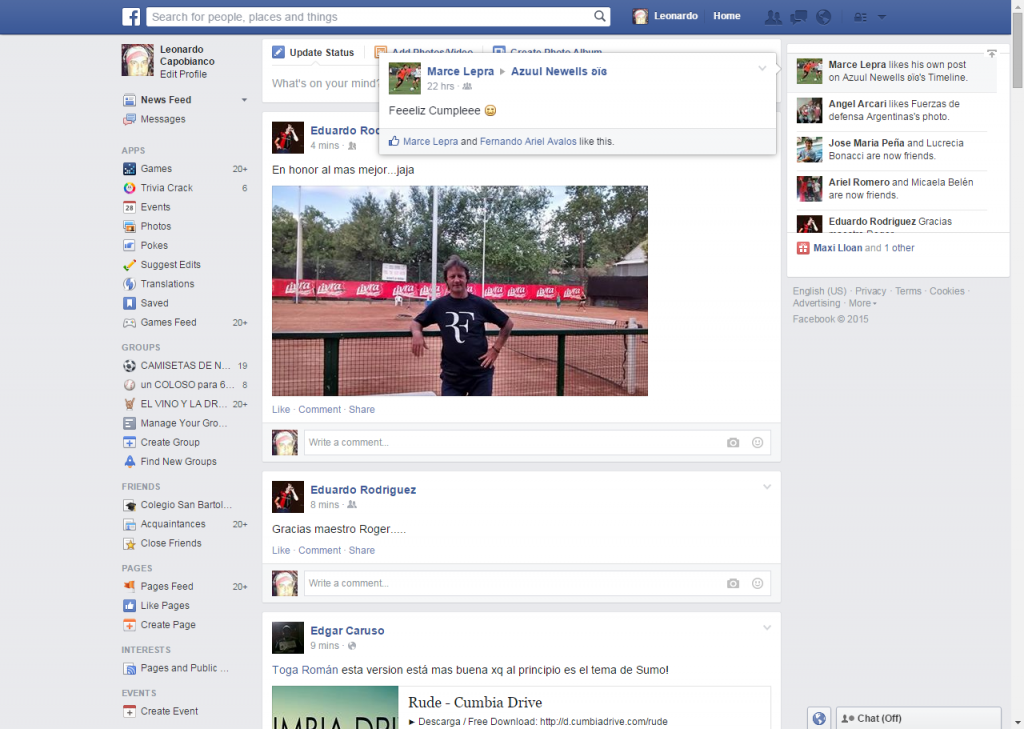Viewport: 1024px width, 729px height.
Task: Open Marce Lepra profile link in popup
Action: (x=460, y=71)
